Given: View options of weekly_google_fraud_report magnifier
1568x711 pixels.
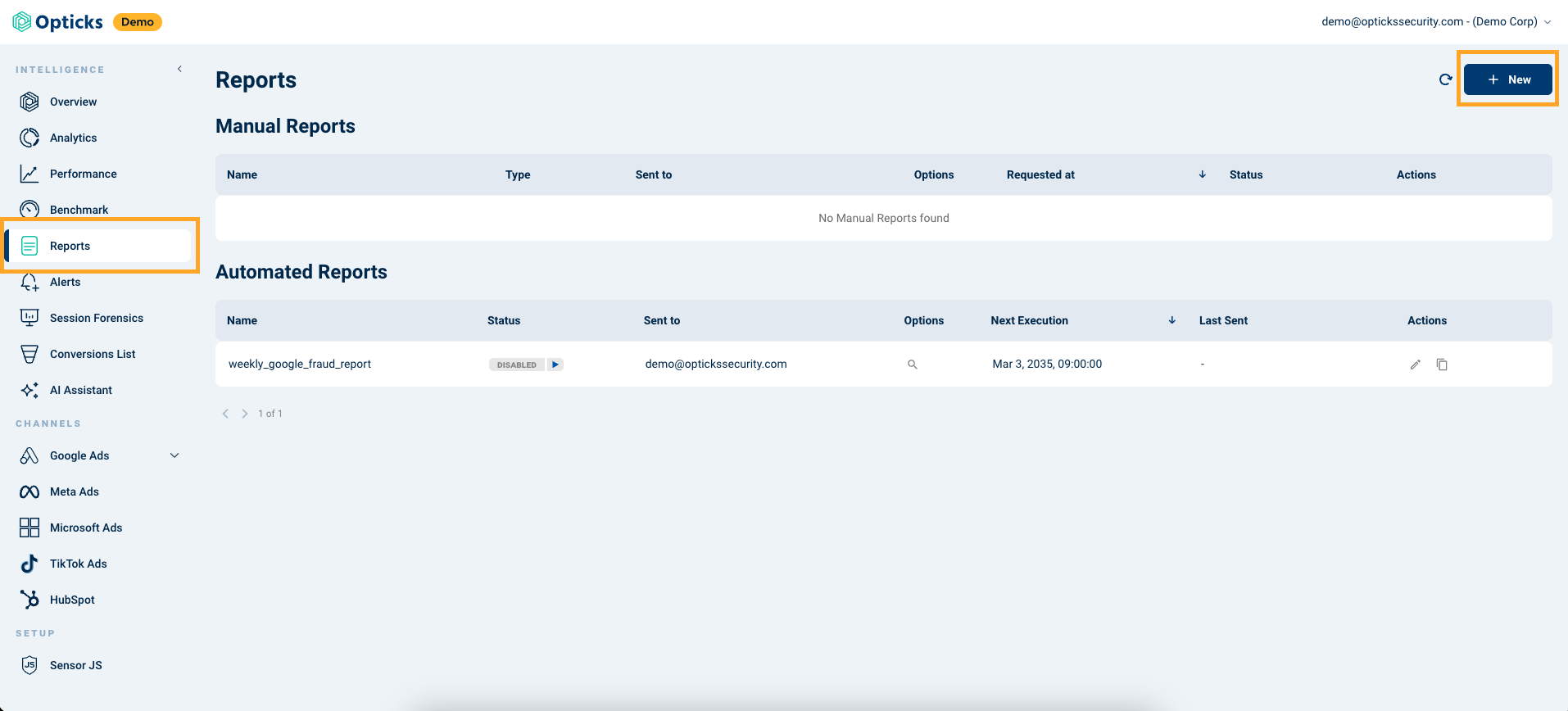Looking at the screenshot, I should click(x=912, y=365).
